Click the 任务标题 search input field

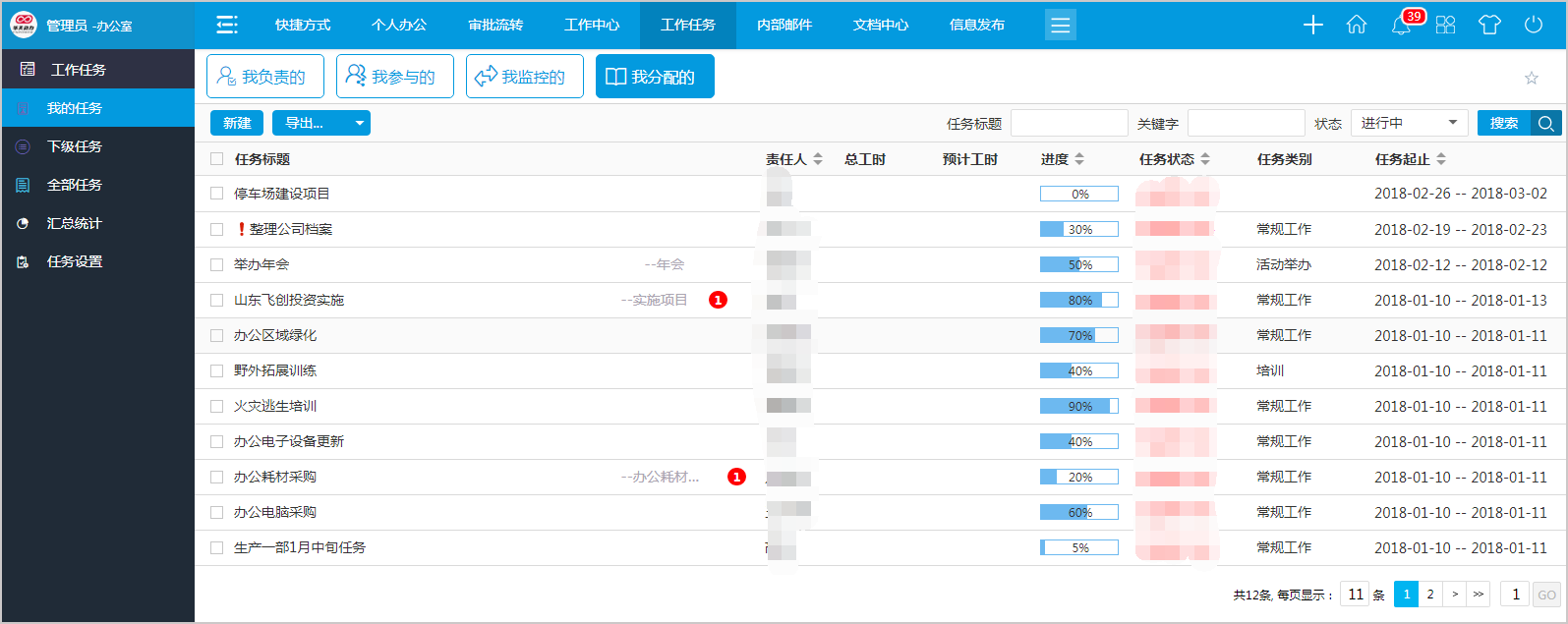tap(1069, 123)
